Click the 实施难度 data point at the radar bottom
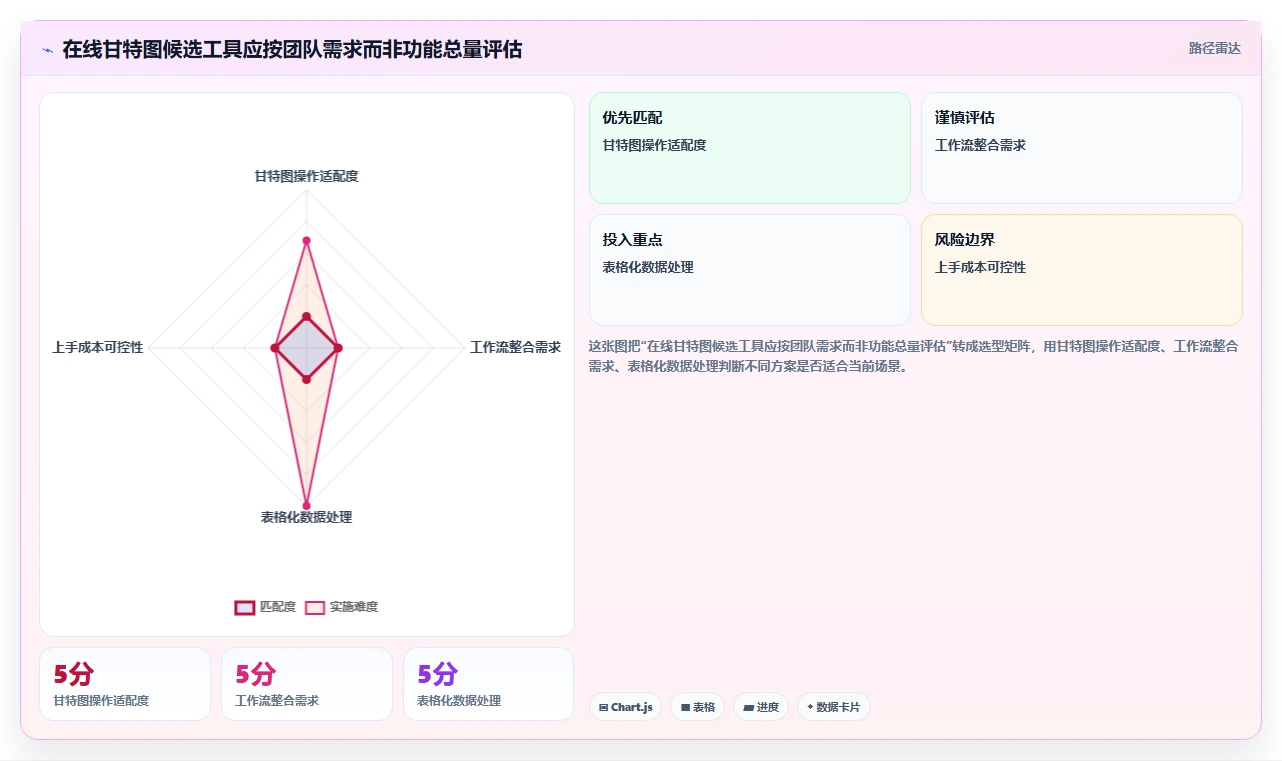The height and width of the screenshot is (761, 1282). tap(306, 505)
